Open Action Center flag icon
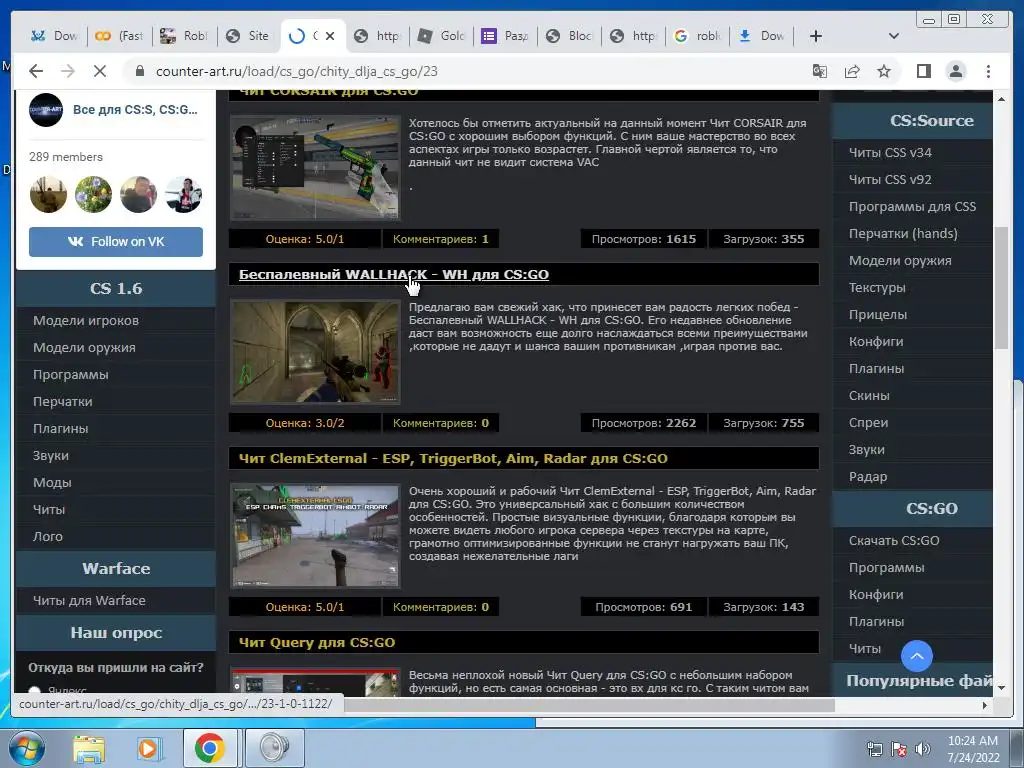This screenshot has height=768, width=1024. tap(899, 748)
